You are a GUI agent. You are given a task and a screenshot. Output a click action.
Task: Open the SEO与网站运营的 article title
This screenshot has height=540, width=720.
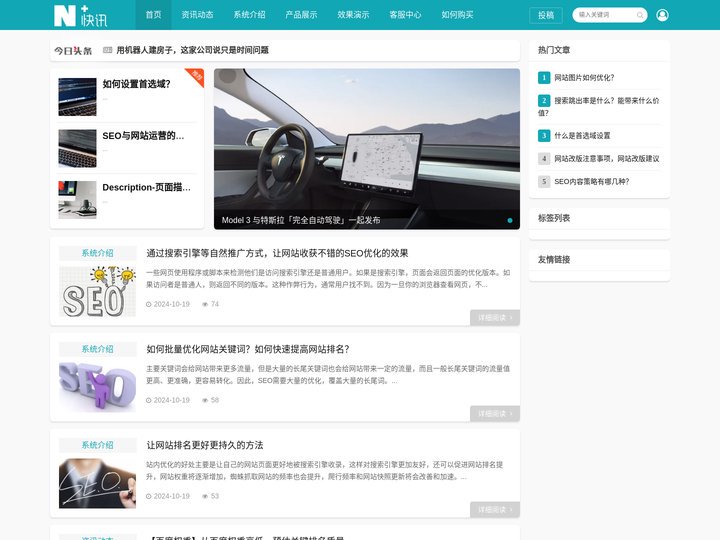pyautogui.click(x=143, y=136)
